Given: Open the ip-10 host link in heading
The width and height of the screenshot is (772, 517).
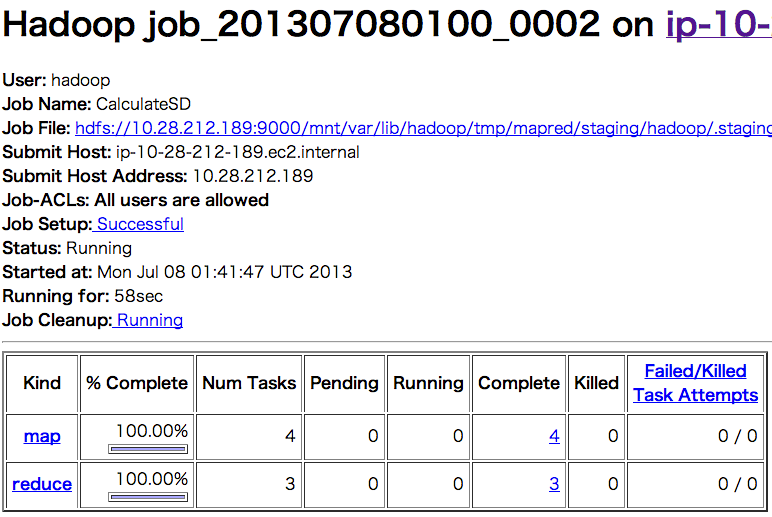Looking at the screenshot, I should (x=719, y=24).
